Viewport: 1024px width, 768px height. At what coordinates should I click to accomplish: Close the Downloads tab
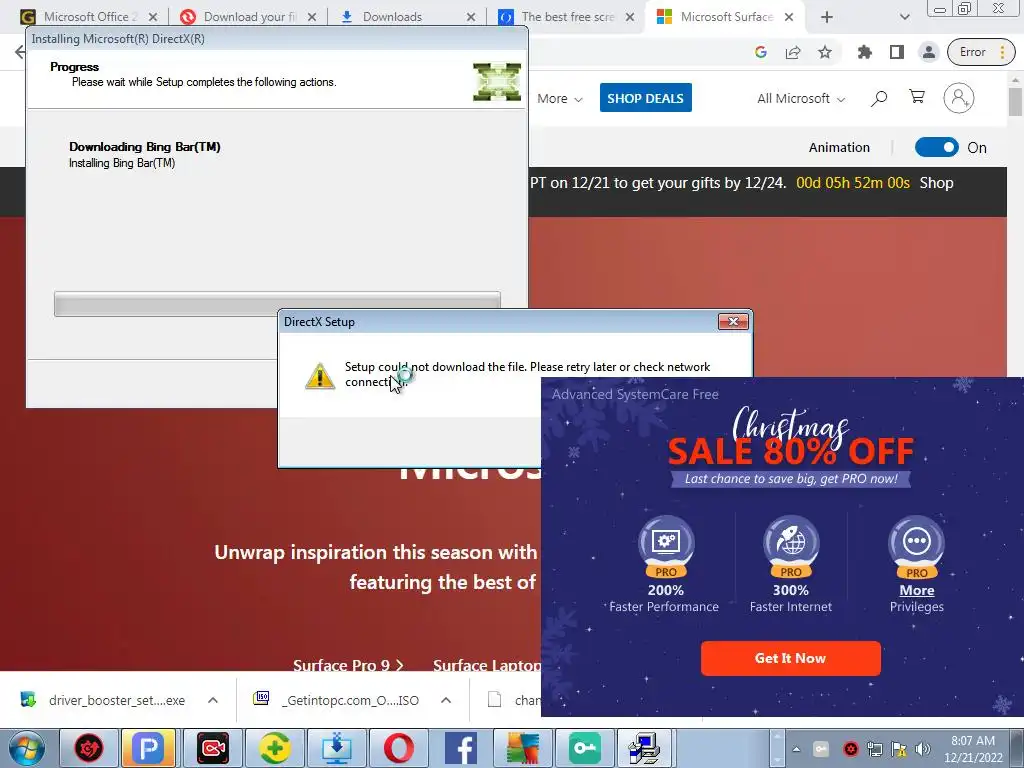coord(471,17)
